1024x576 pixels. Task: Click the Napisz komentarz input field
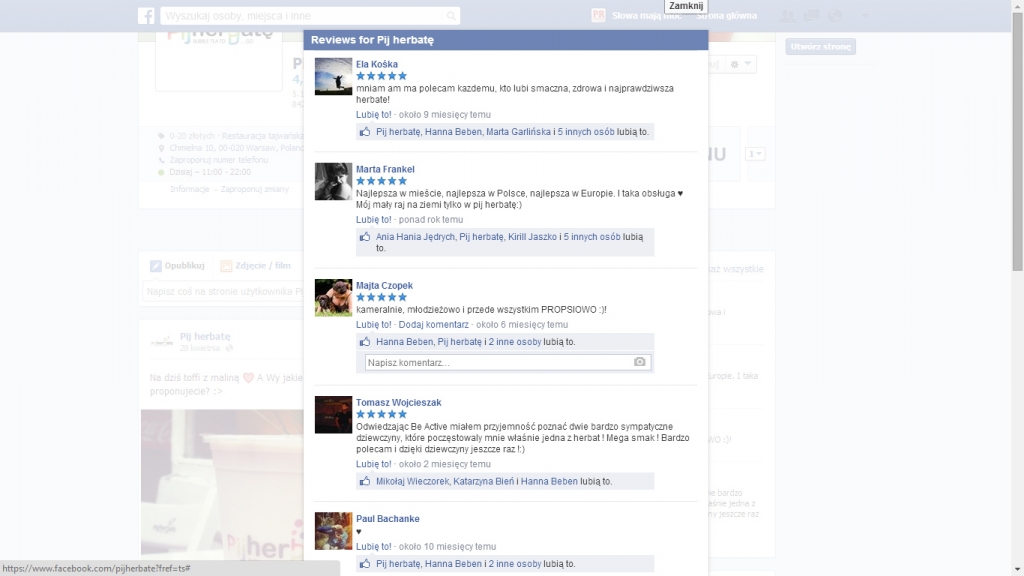point(498,362)
